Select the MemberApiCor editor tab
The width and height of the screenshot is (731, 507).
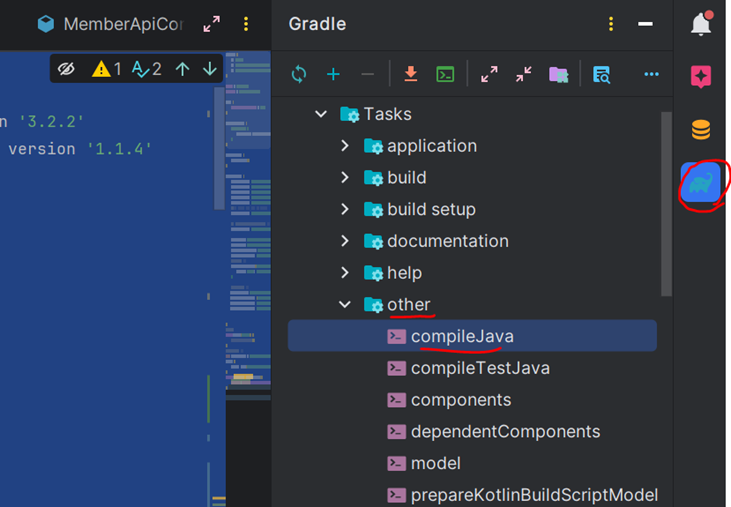click(111, 24)
